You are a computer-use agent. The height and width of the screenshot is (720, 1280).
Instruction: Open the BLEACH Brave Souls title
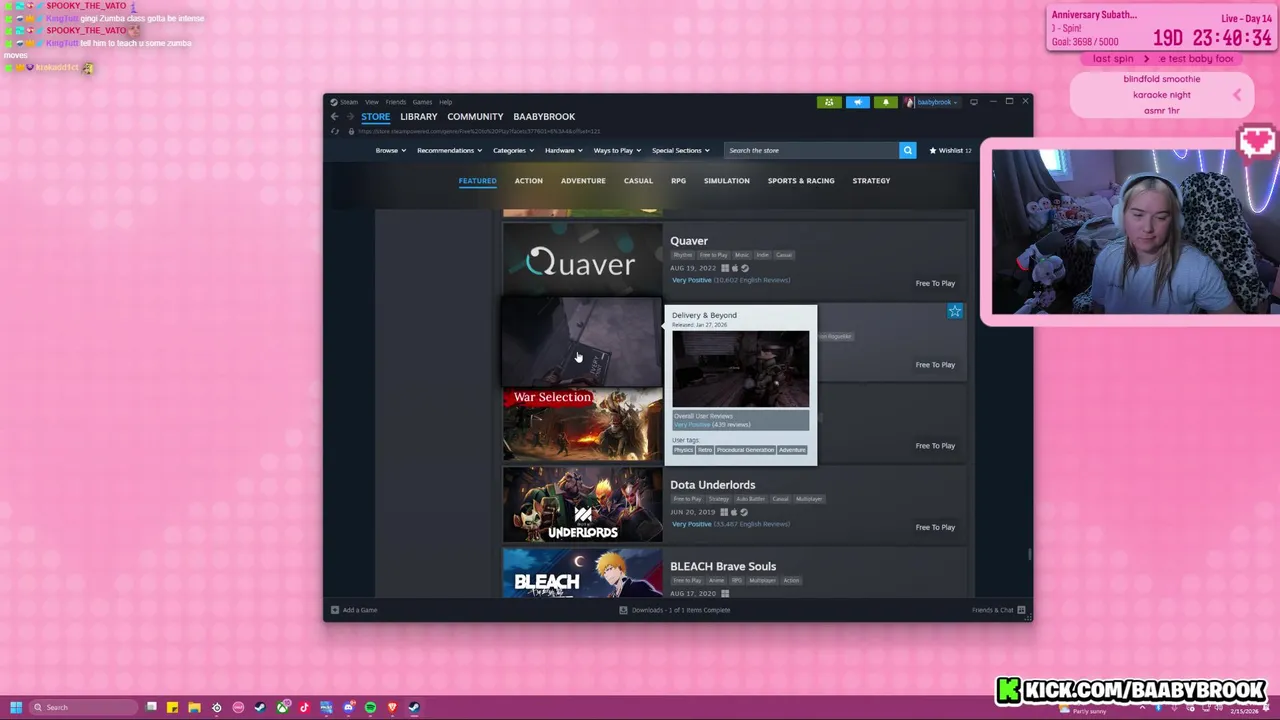click(723, 566)
